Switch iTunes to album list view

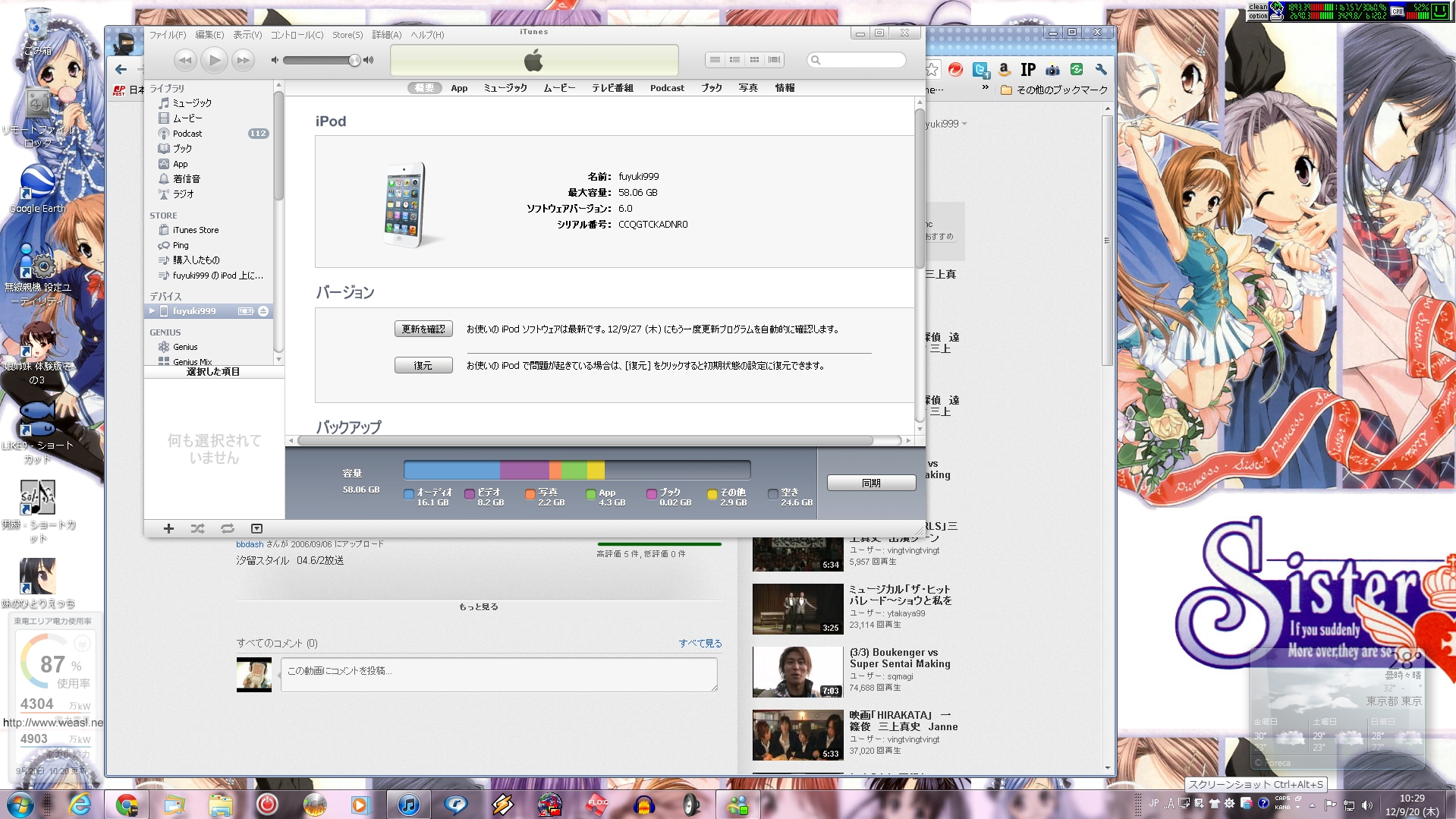pos(734,60)
